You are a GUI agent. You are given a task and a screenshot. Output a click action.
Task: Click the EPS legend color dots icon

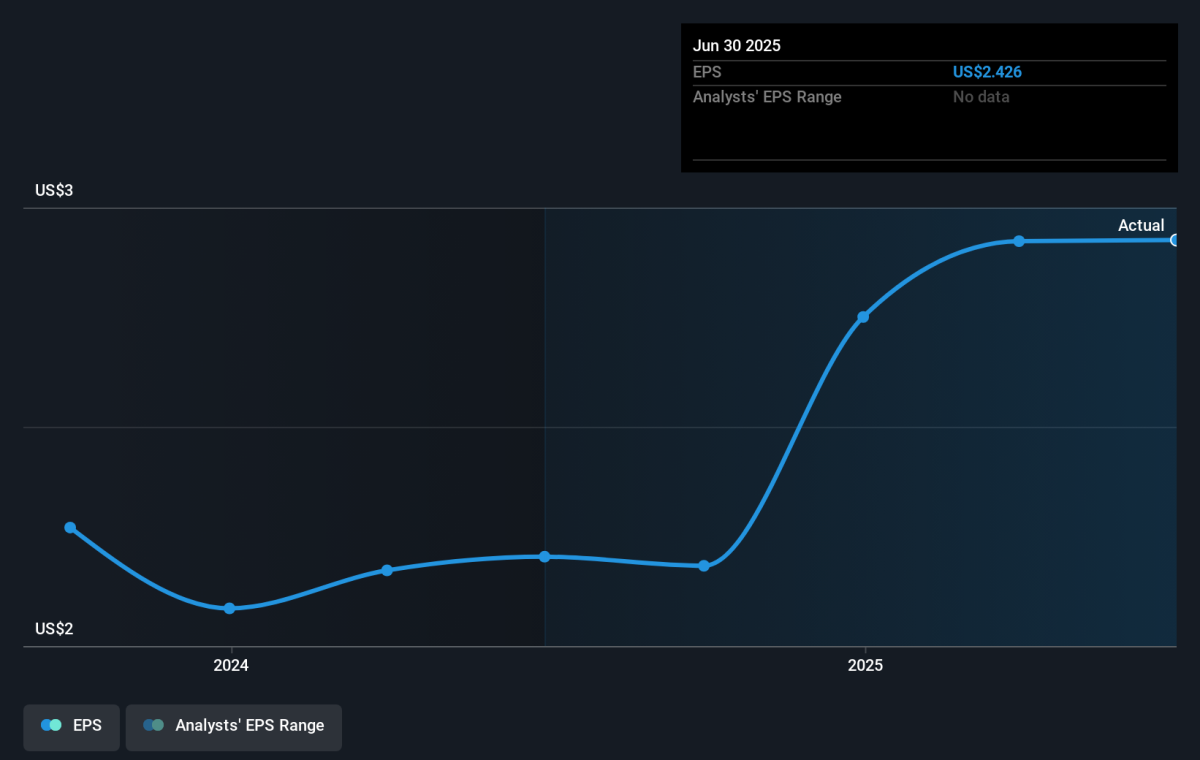[51, 726]
